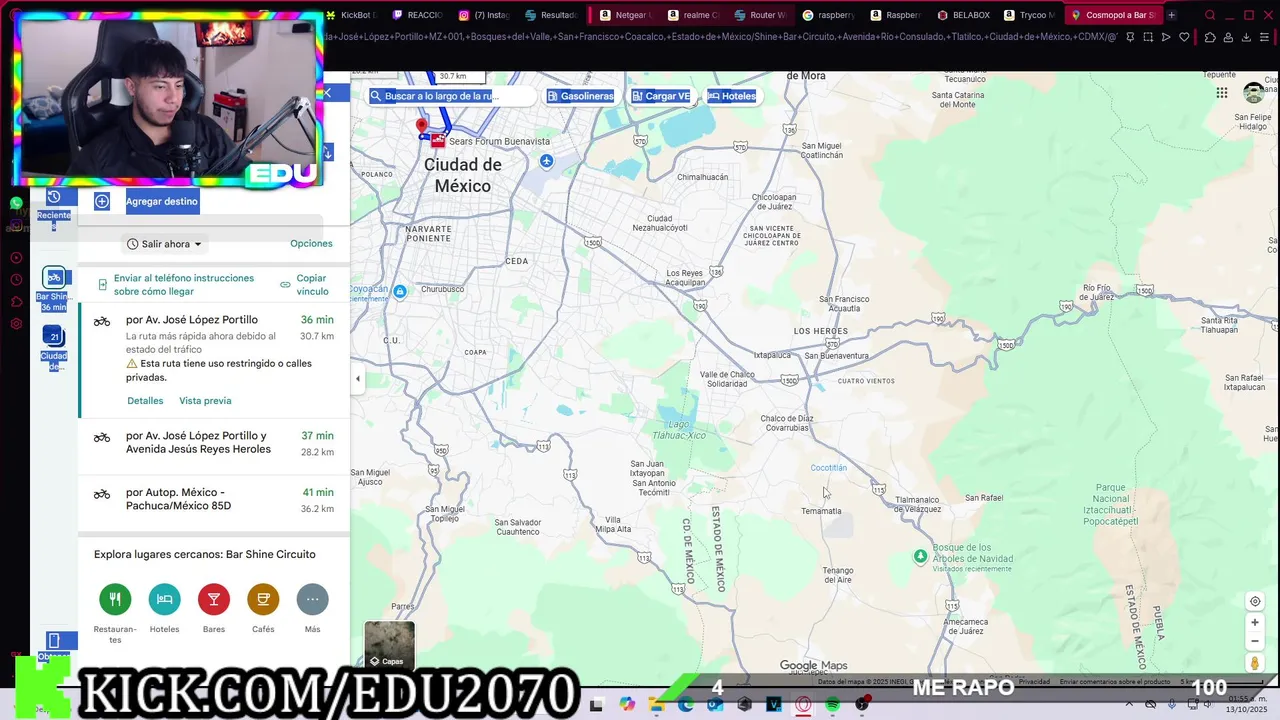Open Copilot from the taskbar
This screenshot has height=720, width=1280.
pyautogui.click(x=627, y=705)
